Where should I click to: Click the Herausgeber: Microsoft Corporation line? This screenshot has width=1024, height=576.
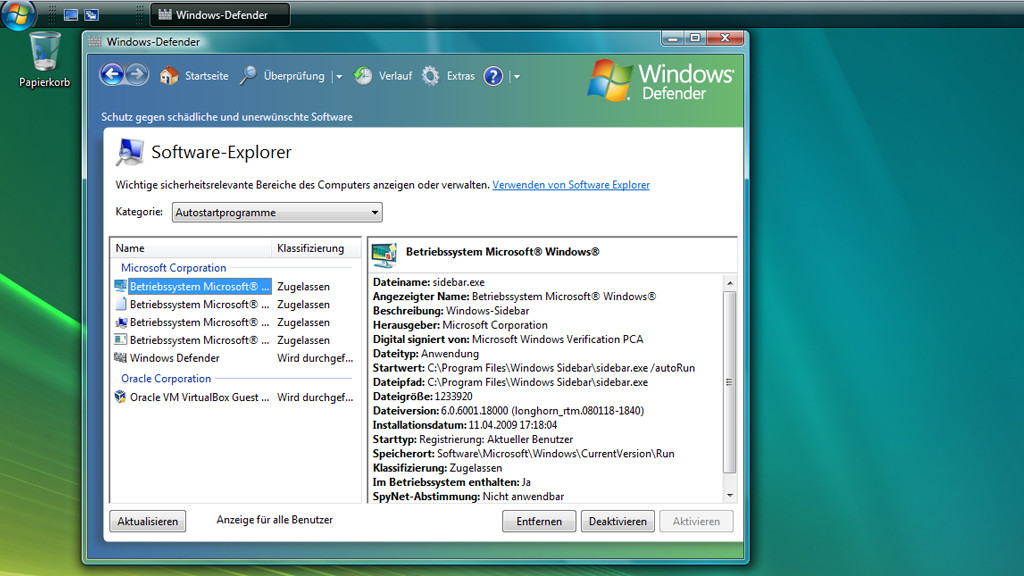460,325
